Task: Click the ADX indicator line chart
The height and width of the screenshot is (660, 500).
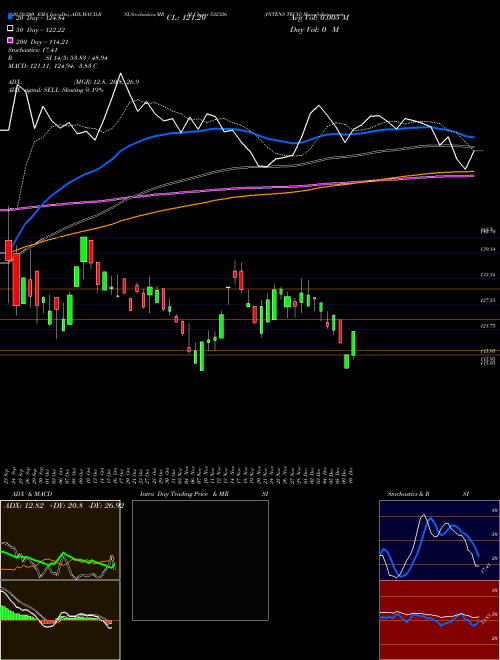Action: 60,540
